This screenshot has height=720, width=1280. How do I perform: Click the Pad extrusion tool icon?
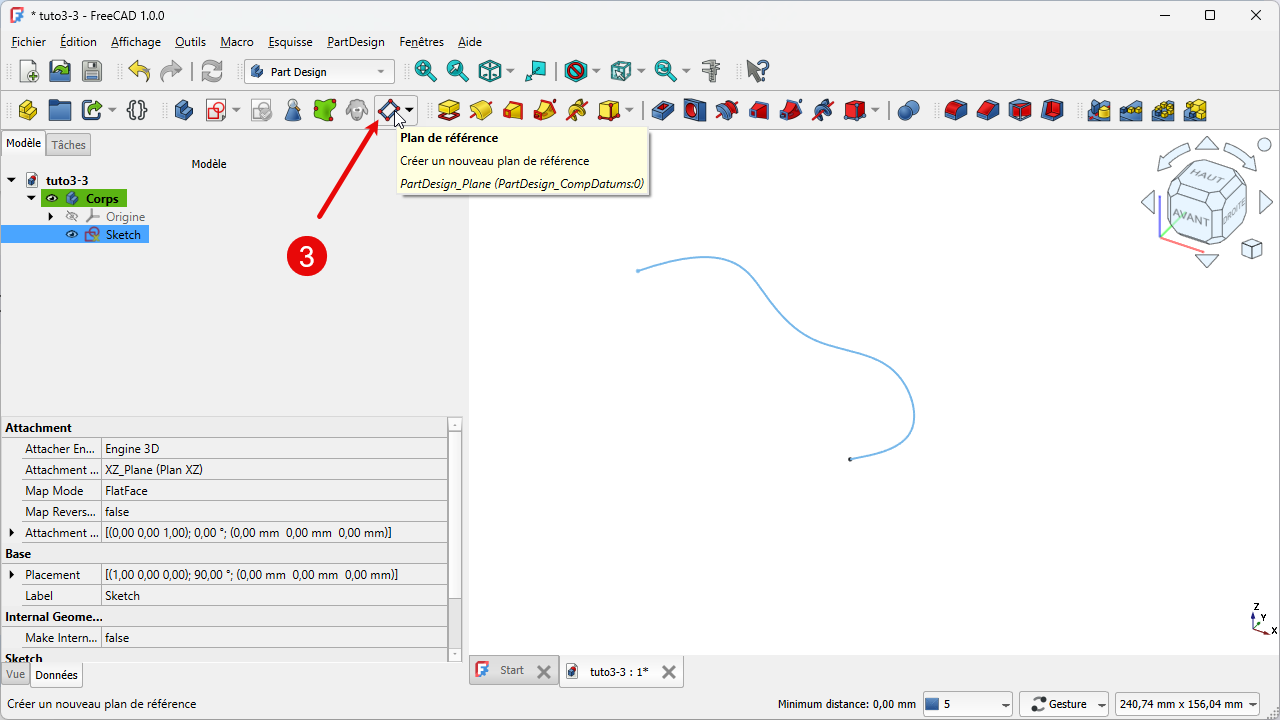pyautogui.click(x=449, y=110)
